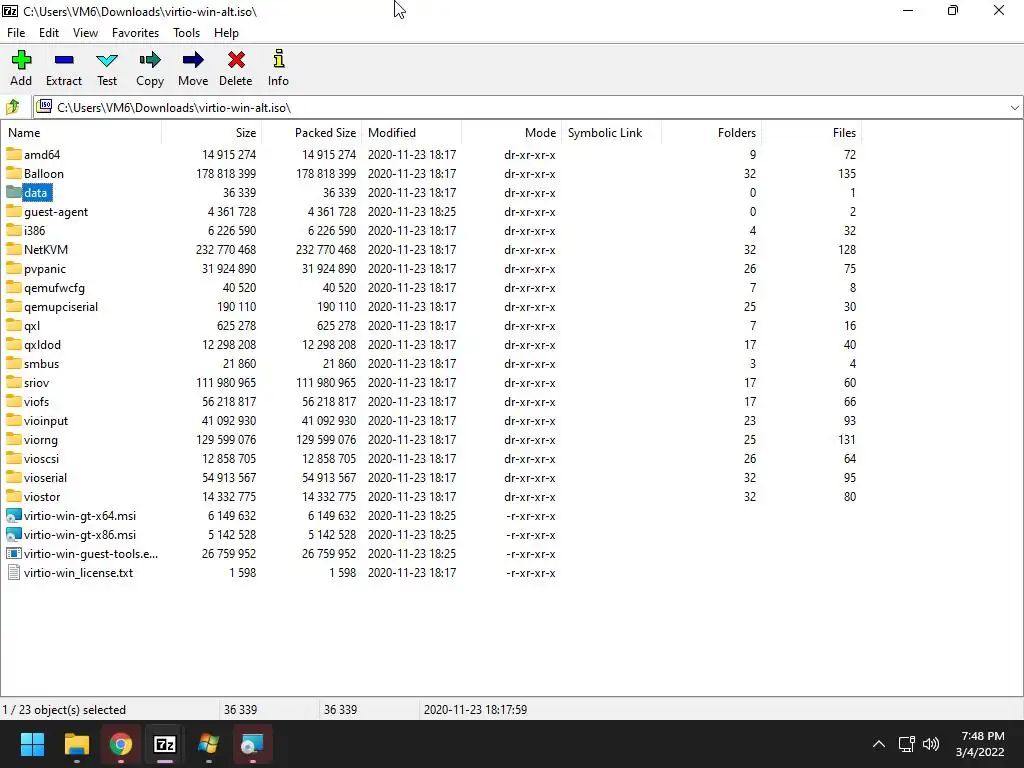Open the Edit menu
1024x768 pixels.
[48, 33]
